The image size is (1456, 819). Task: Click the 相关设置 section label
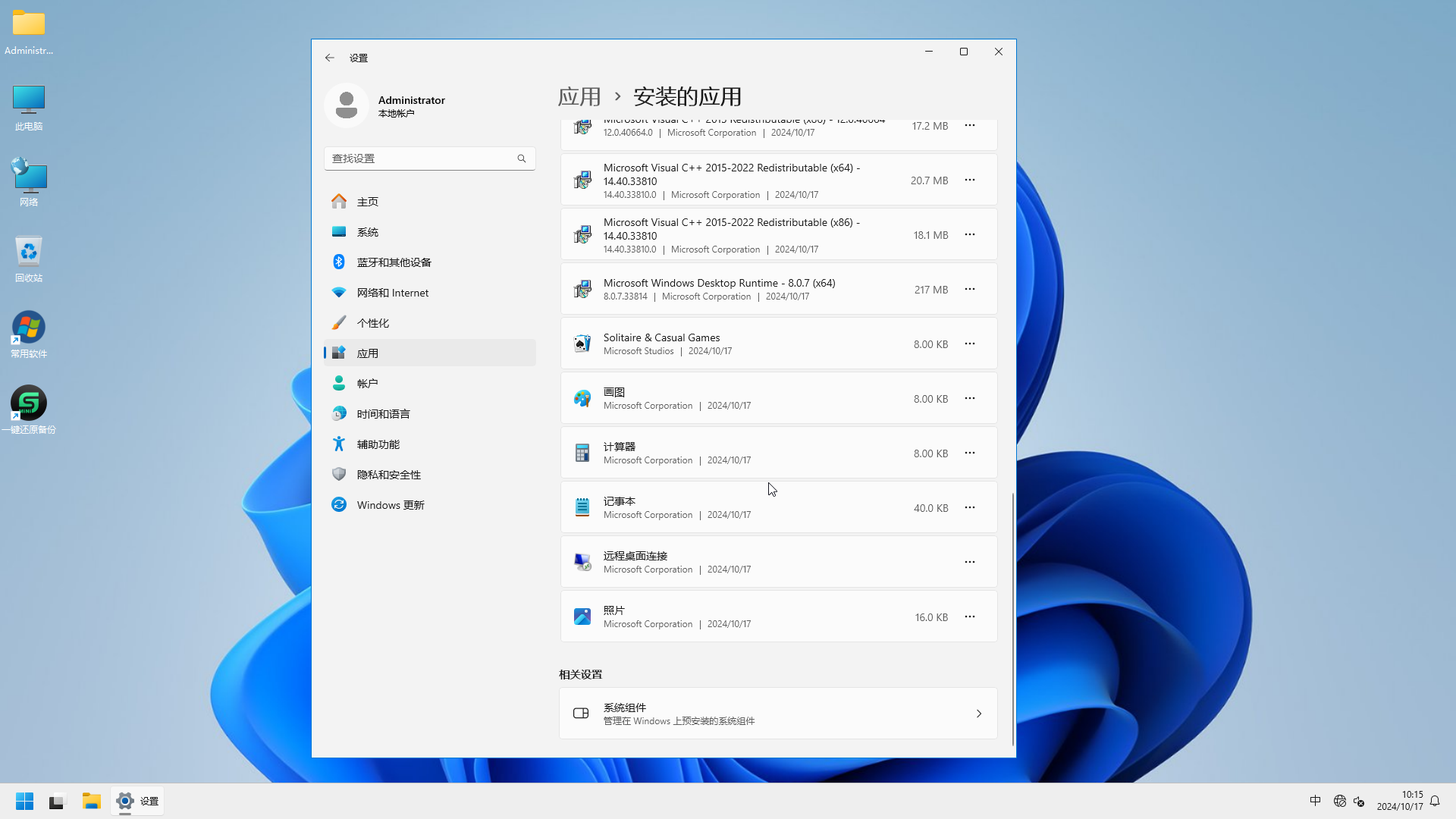pyautogui.click(x=581, y=675)
